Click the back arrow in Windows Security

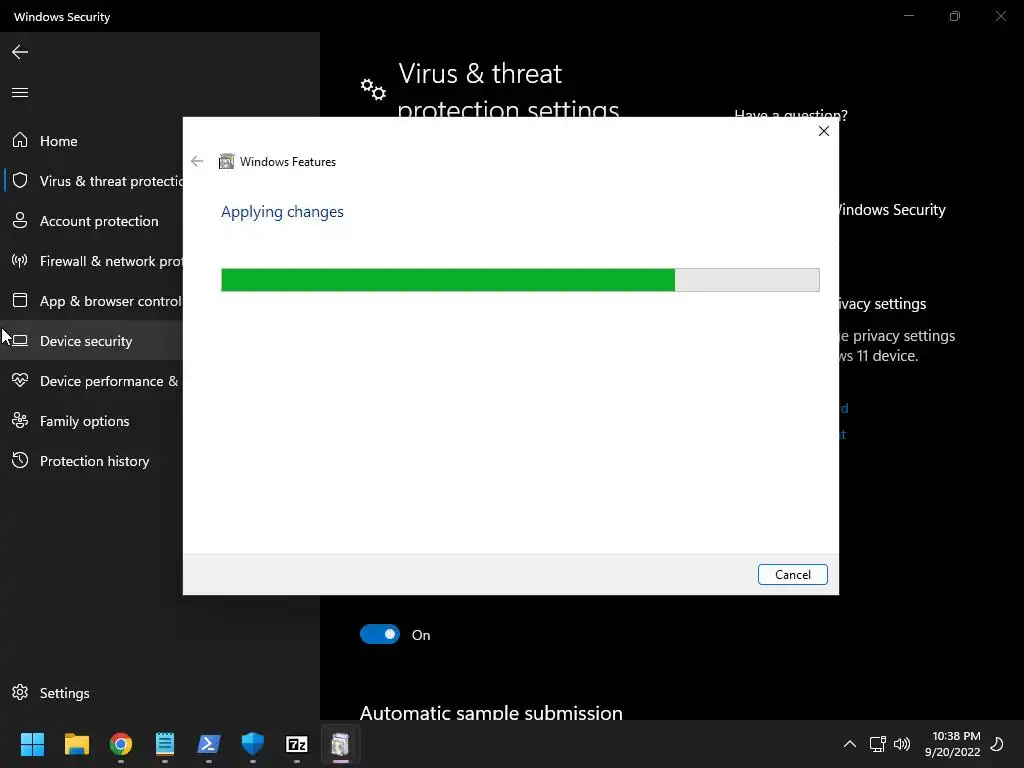20,52
